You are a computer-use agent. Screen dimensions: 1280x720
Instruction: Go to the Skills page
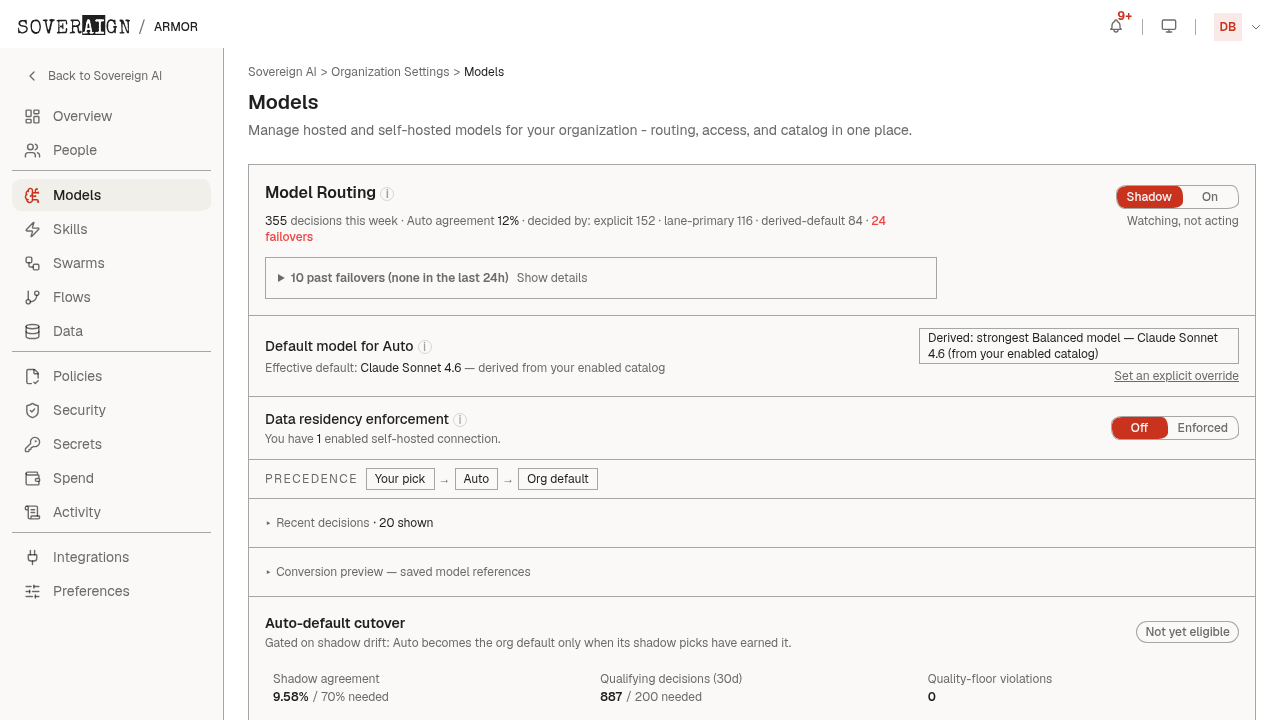pos(111,229)
